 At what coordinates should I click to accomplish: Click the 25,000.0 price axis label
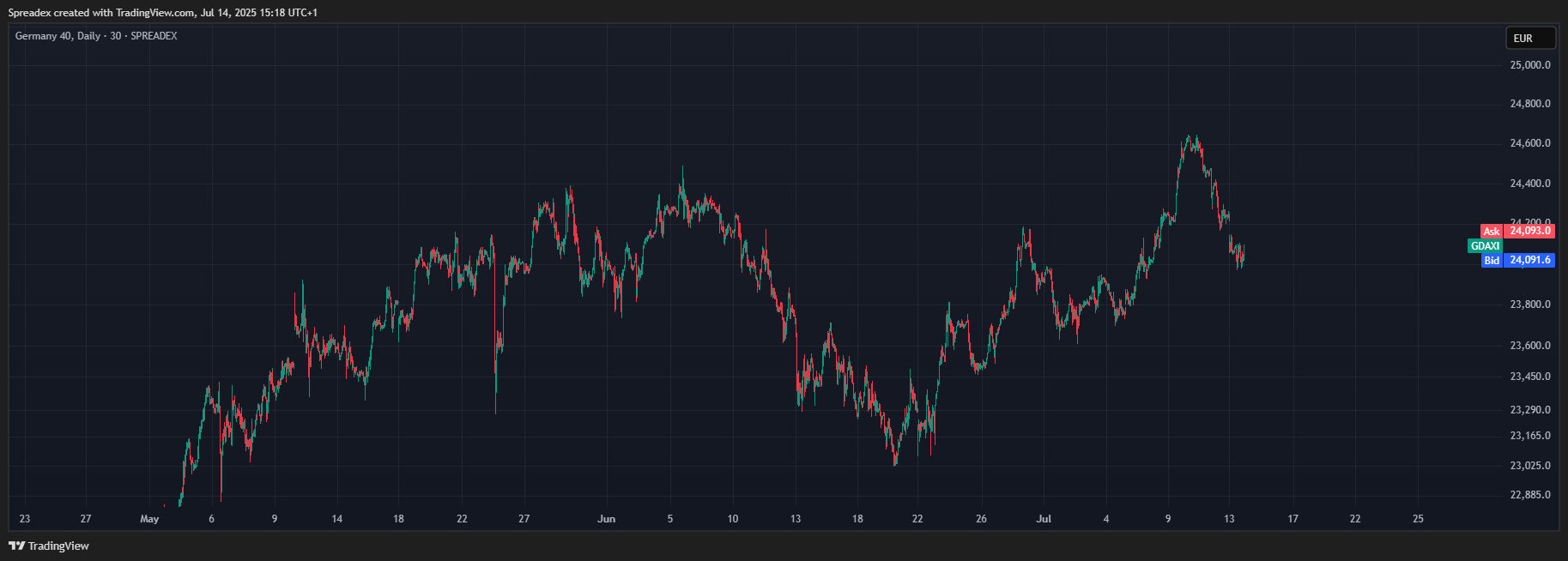1530,65
